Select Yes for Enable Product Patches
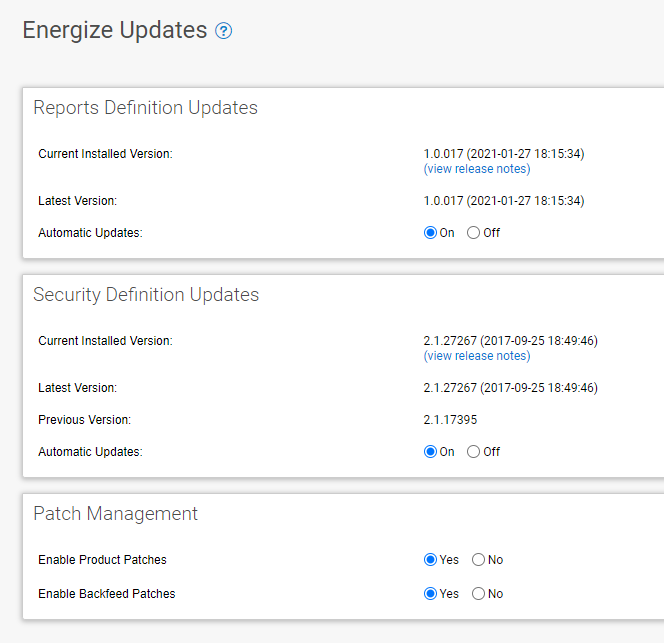Image resolution: width=664 pixels, height=643 pixels. (x=430, y=560)
